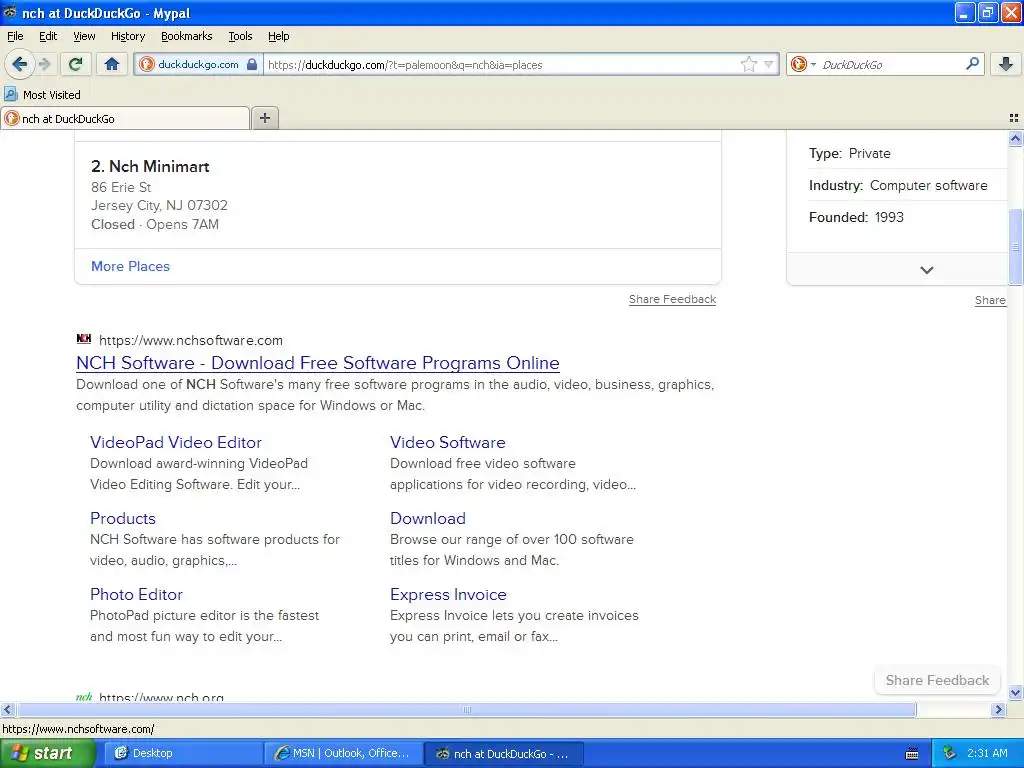1024x768 pixels.
Task: Click the vertical scrollbar down arrow
Action: click(x=1015, y=693)
